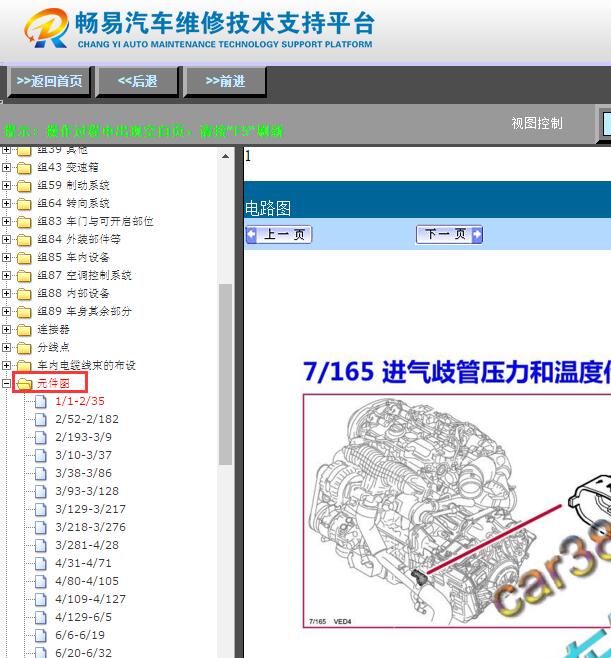The height and width of the screenshot is (658, 611).
Task: Open the previous page with 上一页
Action: [x=279, y=235]
